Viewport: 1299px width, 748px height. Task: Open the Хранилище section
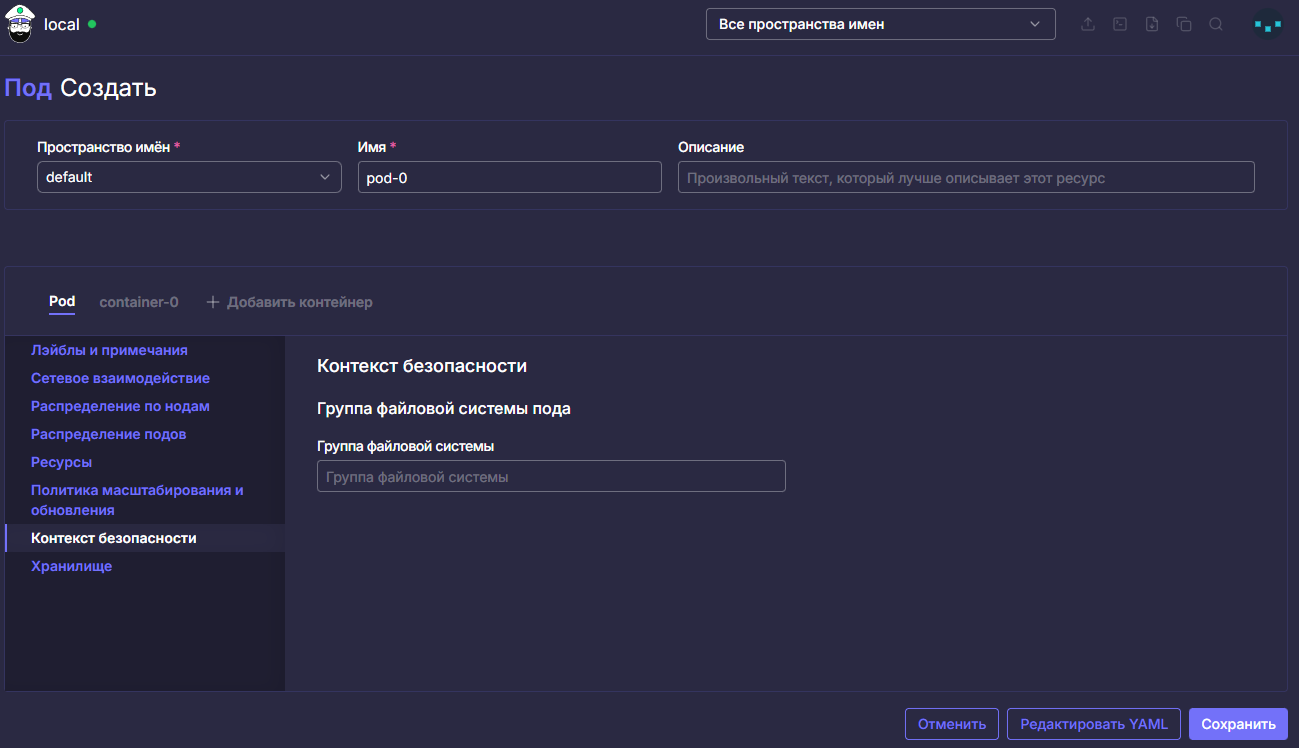point(72,566)
